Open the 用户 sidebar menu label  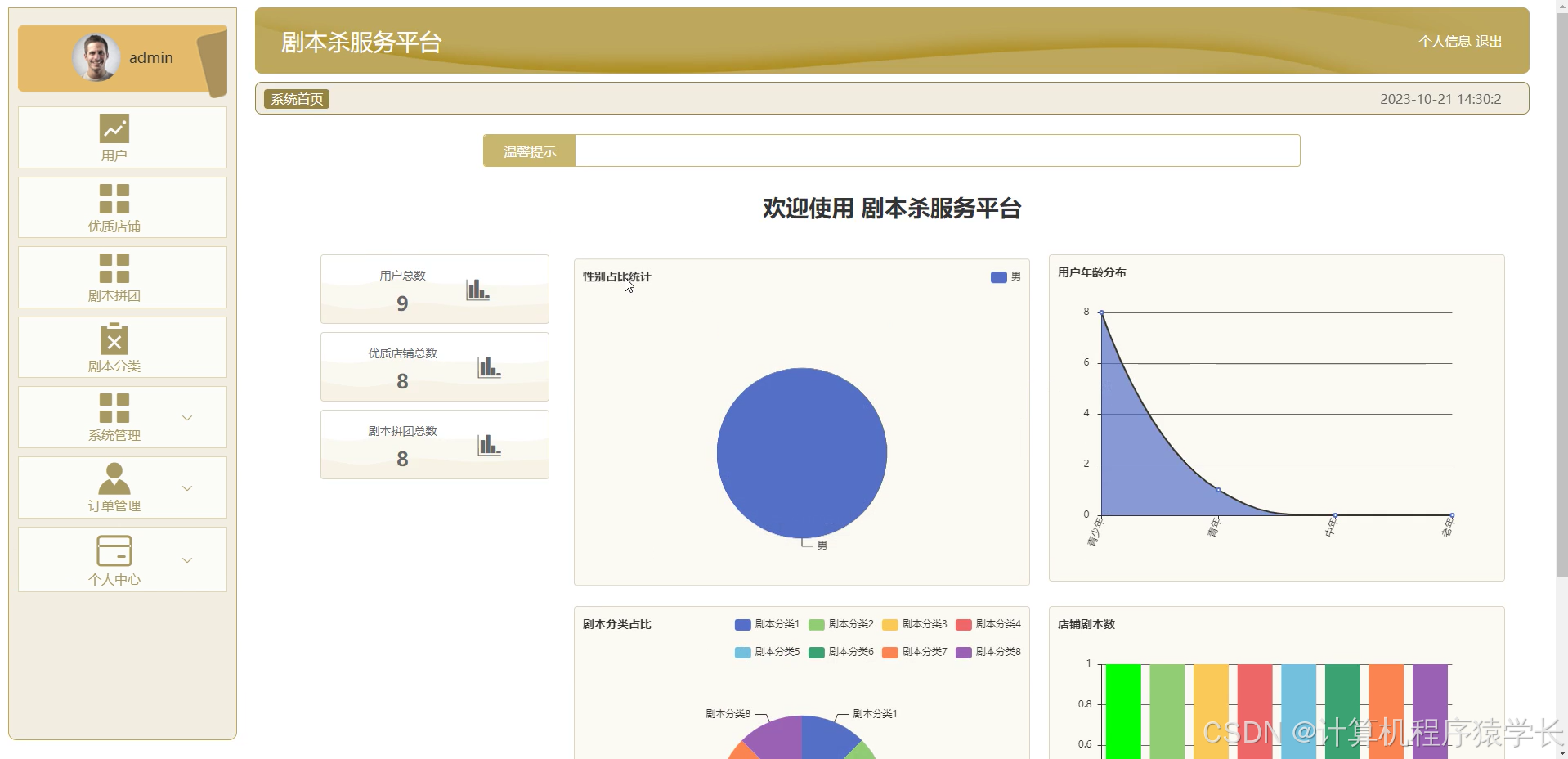(x=114, y=156)
